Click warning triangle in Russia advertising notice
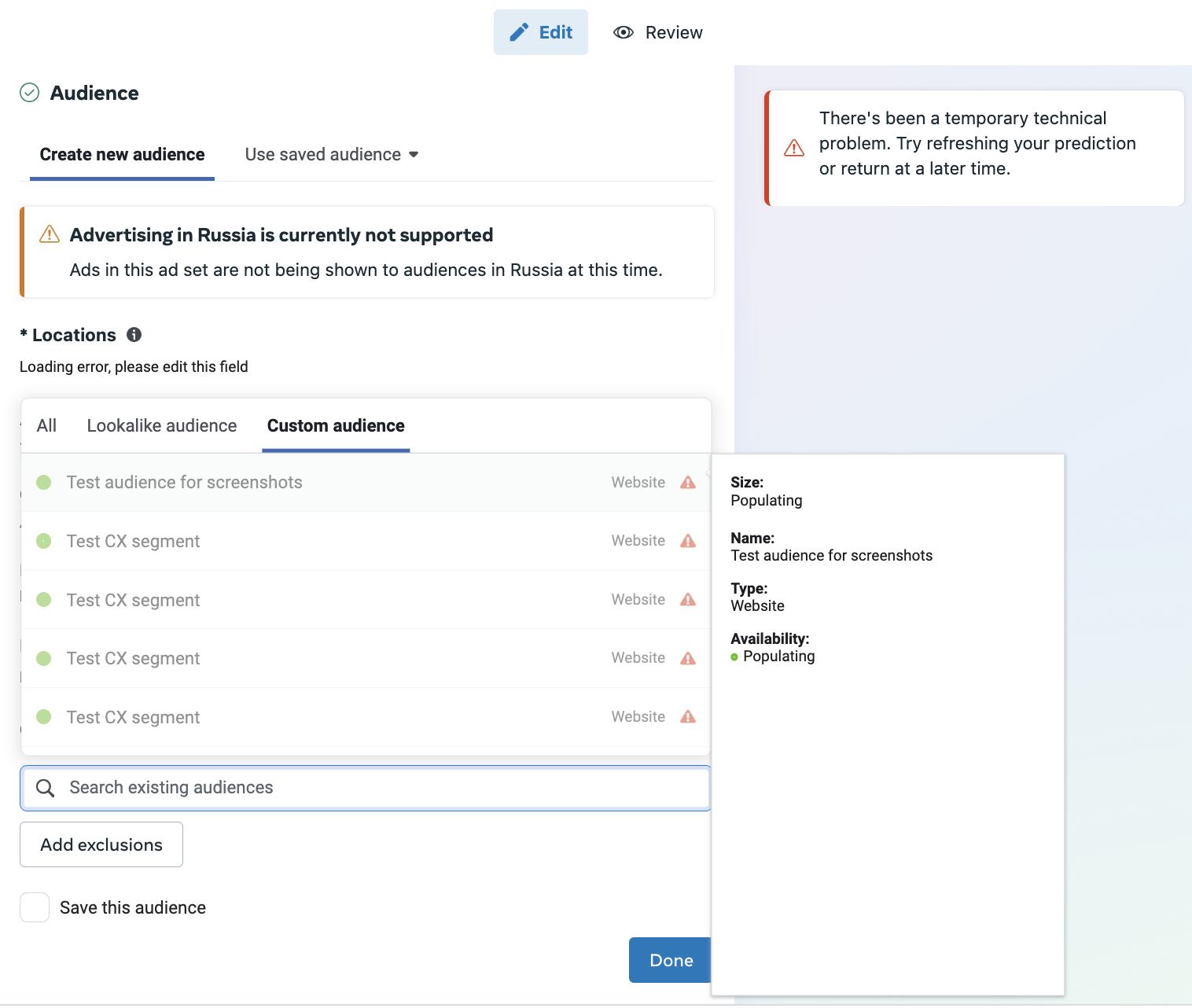 (50, 234)
